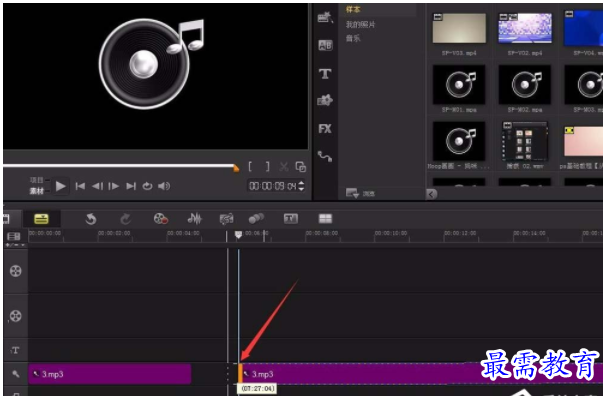
Task: Select the SP-M03 audio thumbnail
Action: point(583,85)
